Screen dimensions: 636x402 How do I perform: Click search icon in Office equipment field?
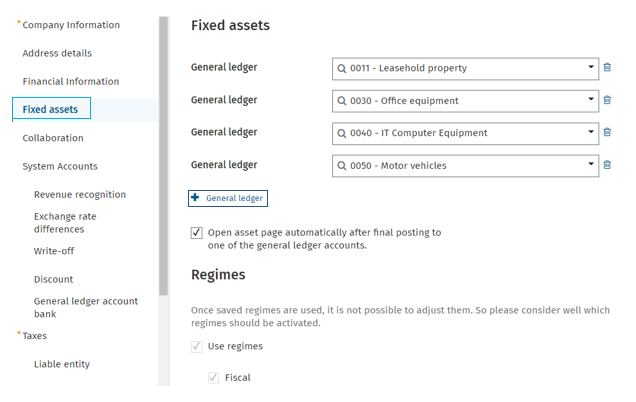[x=342, y=101]
